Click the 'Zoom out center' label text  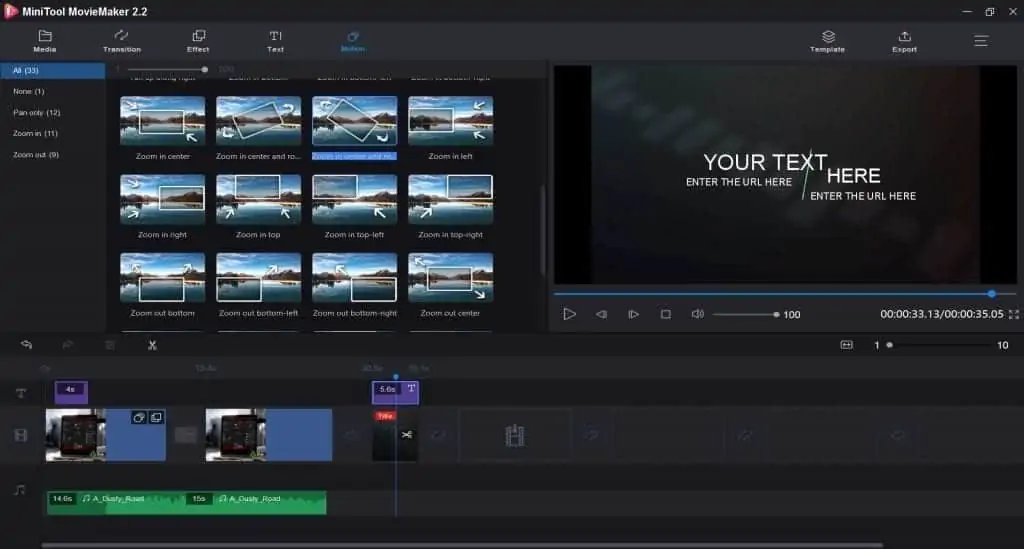451,313
